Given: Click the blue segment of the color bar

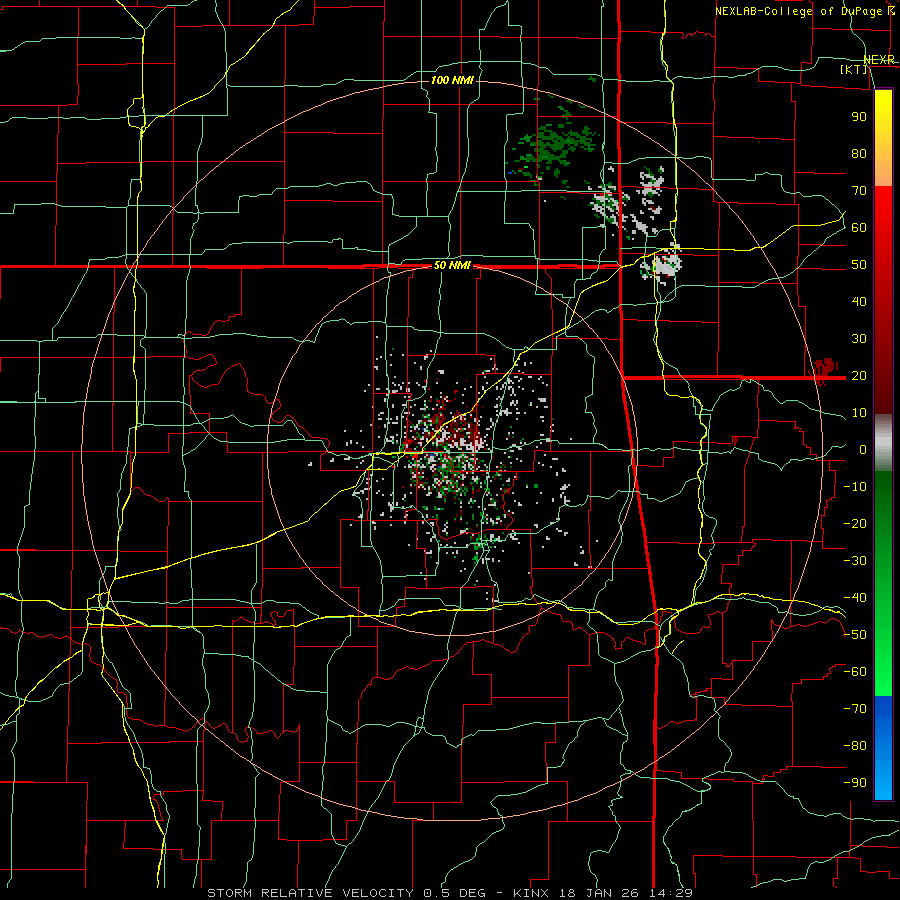Looking at the screenshot, I should (883, 748).
